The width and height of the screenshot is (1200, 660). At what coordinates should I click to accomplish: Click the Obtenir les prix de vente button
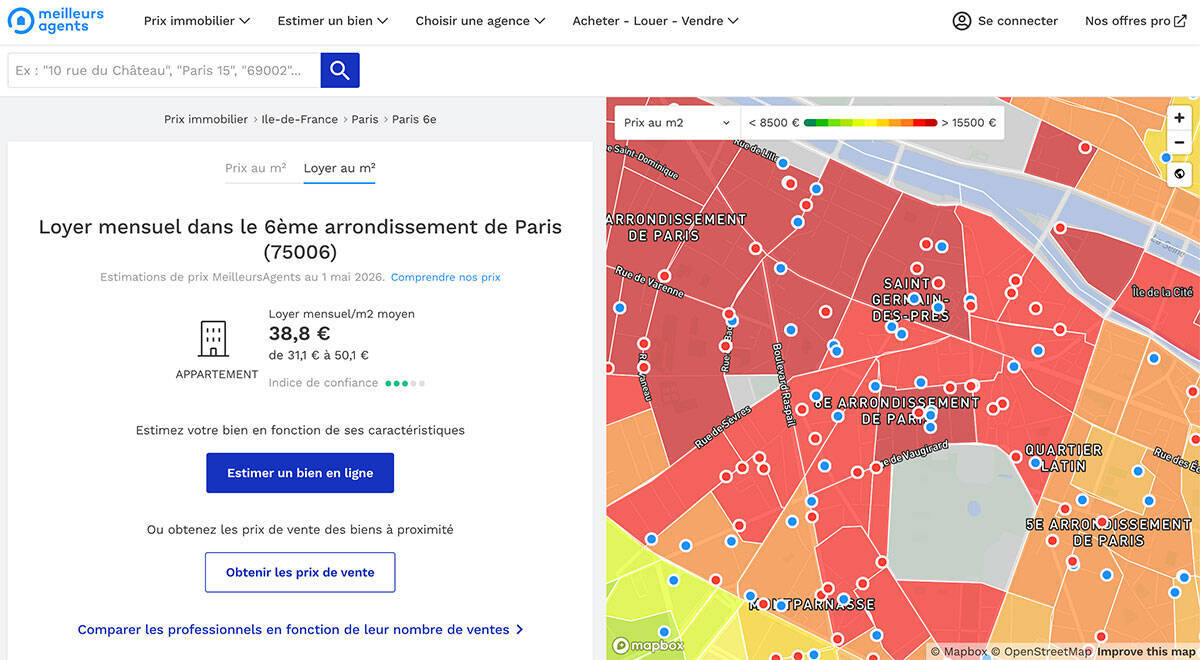tap(300, 573)
